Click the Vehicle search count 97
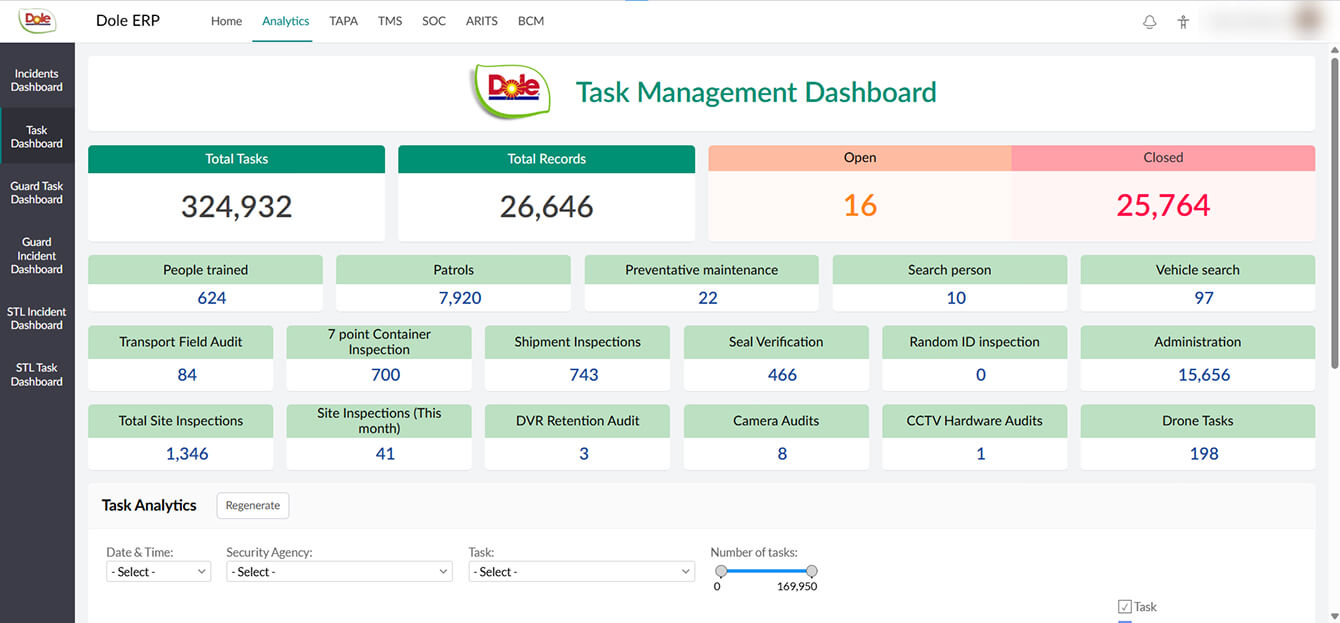The image size is (1340, 623). [x=1204, y=297]
